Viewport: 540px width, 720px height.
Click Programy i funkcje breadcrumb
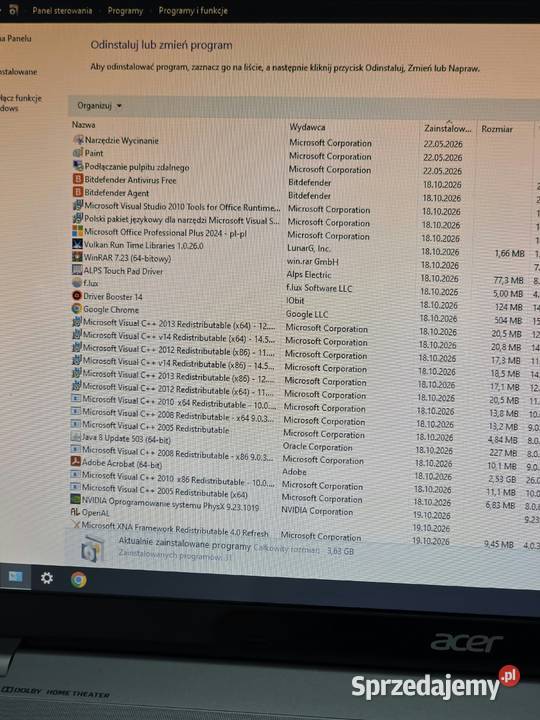pos(193,11)
